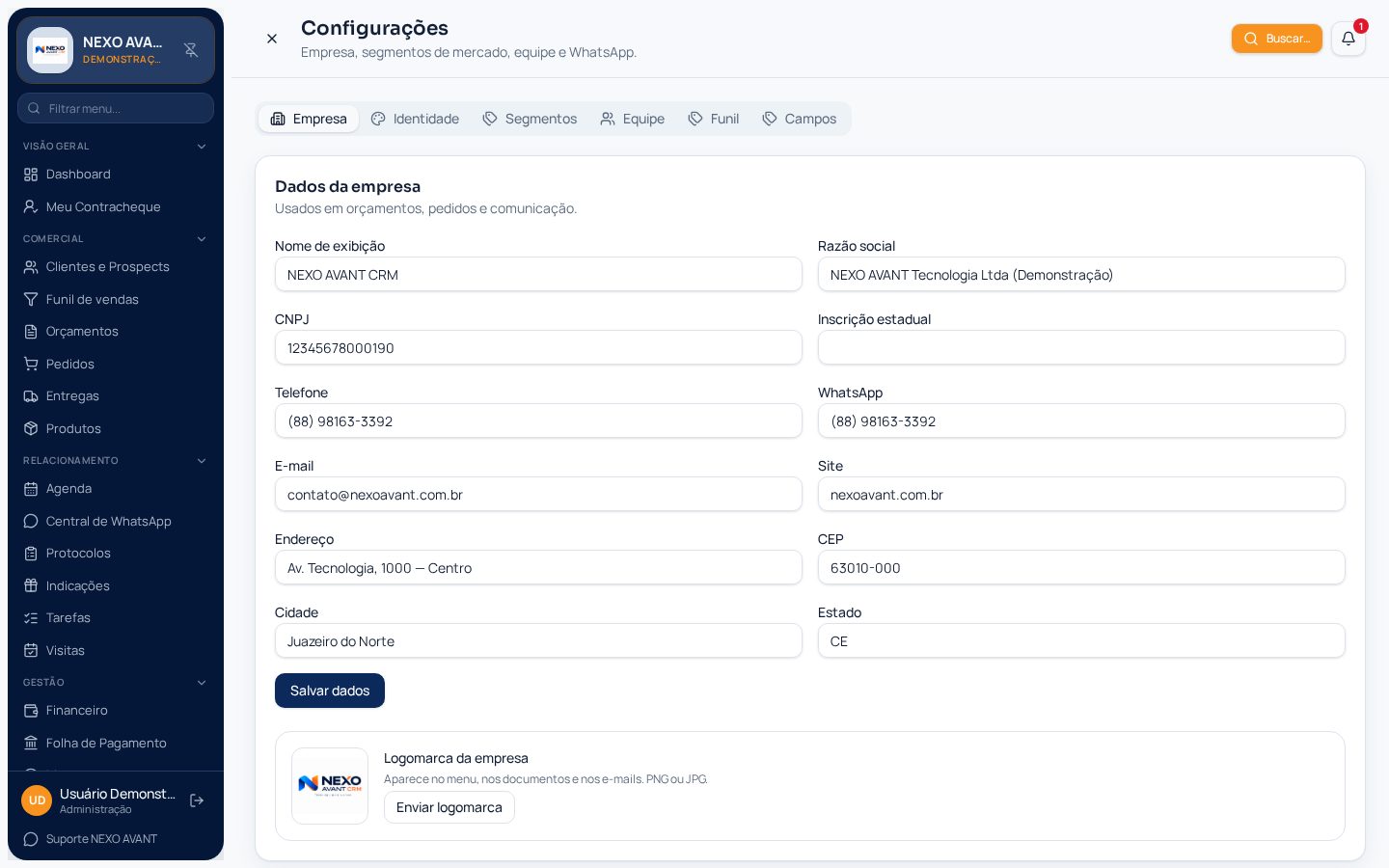Viewport: 1389px width, 868px height.
Task: Click the Nome de exibição field
Action: point(538,274)
